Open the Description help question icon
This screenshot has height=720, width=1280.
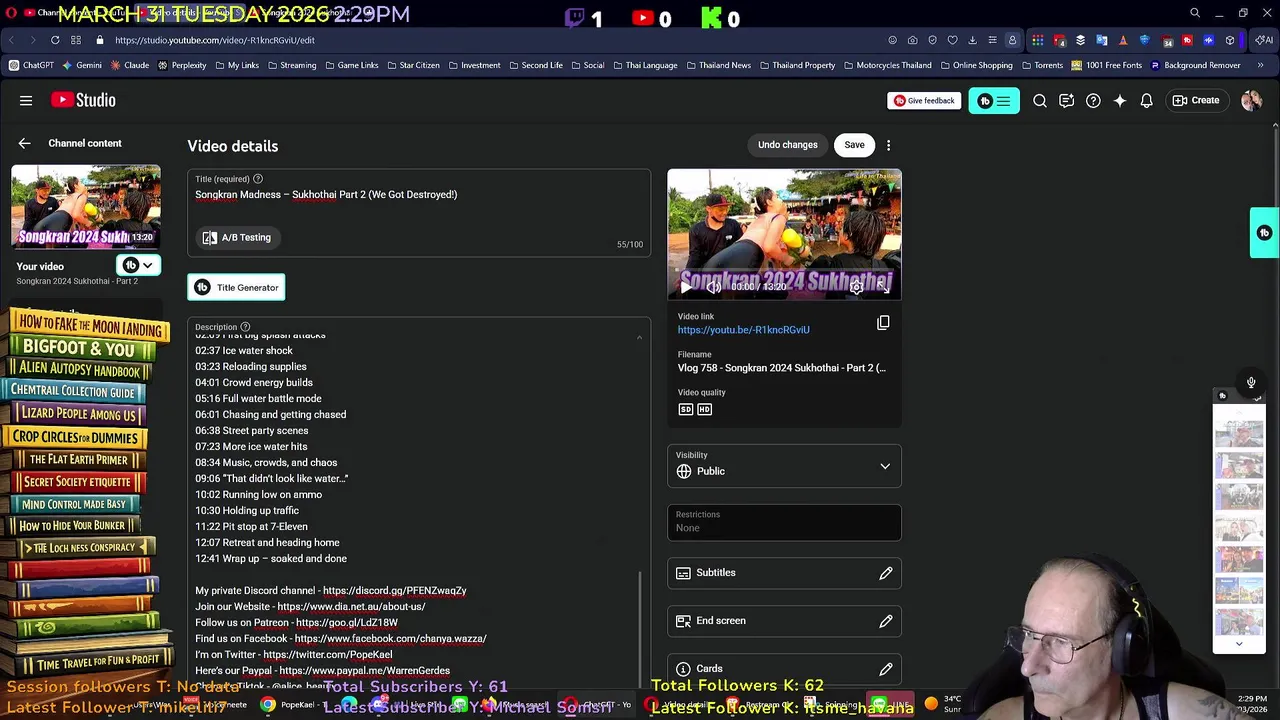[245, 327]
